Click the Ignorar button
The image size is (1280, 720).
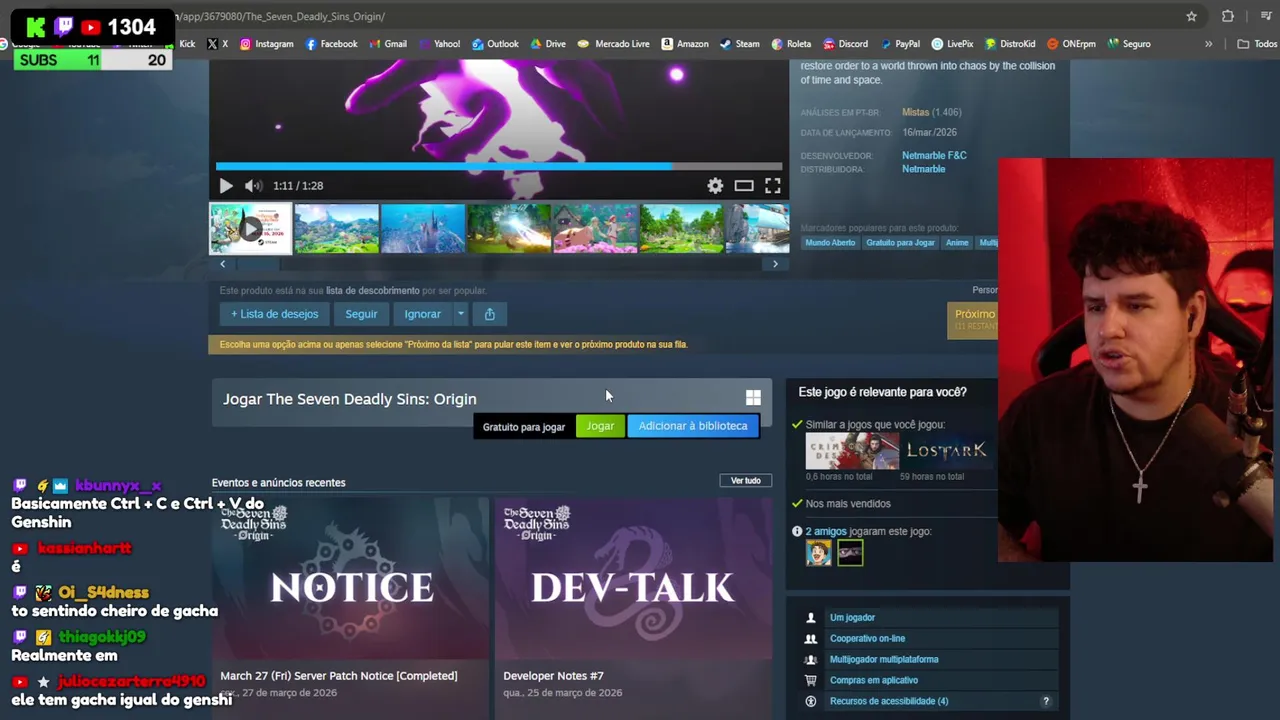(422, 314)
